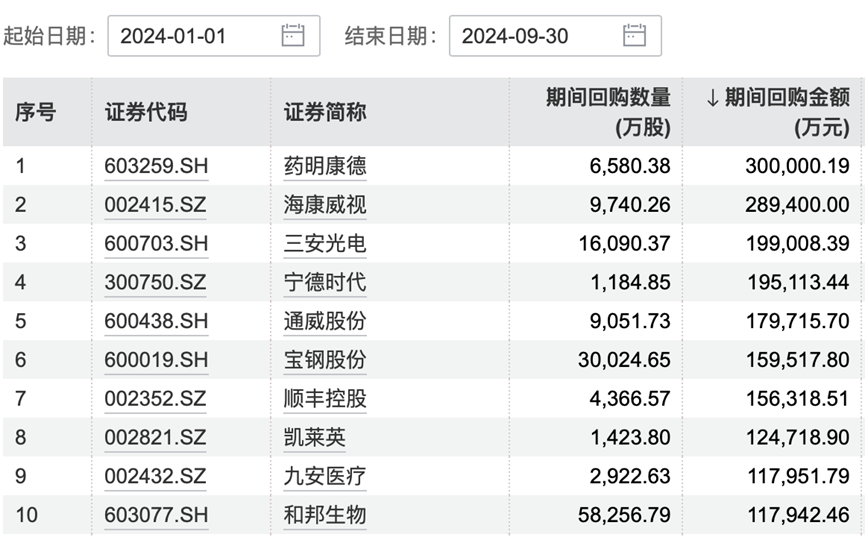
Task: Open the 药明康德 stock link
Action: (325, 166)
